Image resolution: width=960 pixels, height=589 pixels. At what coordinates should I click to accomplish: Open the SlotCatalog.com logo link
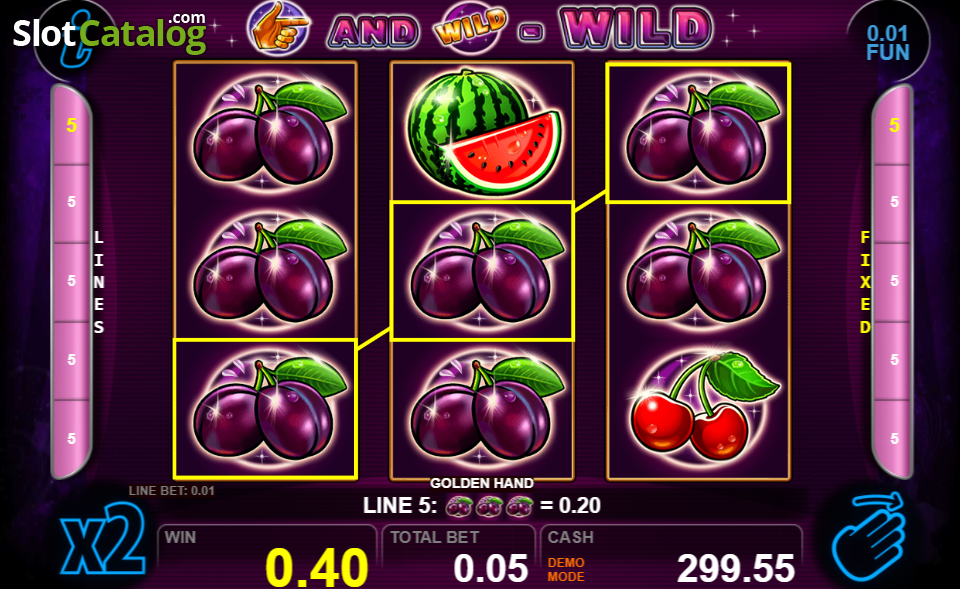point(110,33)
